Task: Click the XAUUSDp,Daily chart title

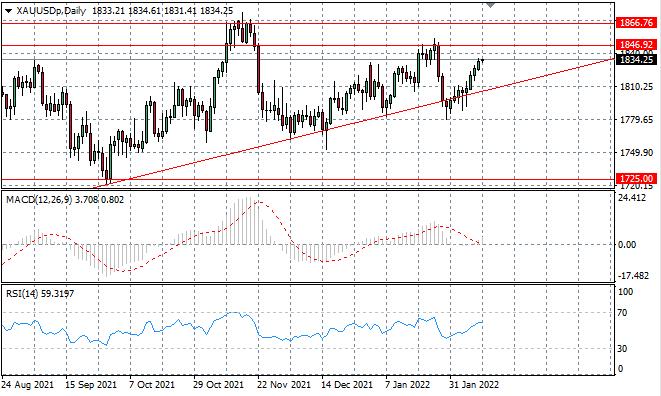Action: click(x=51, y=11)
